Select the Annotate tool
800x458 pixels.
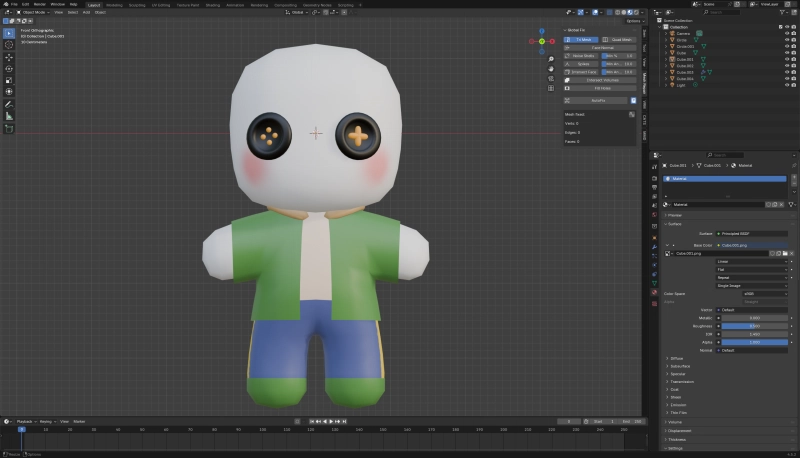click(x=9, y=104)
